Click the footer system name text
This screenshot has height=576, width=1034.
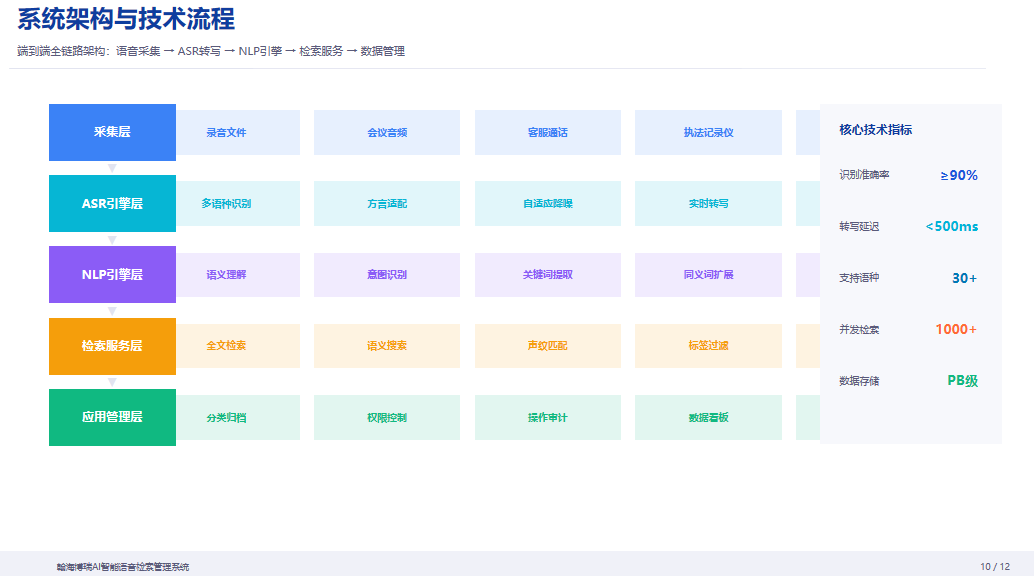pyautogui.click(x=123, y=567)
